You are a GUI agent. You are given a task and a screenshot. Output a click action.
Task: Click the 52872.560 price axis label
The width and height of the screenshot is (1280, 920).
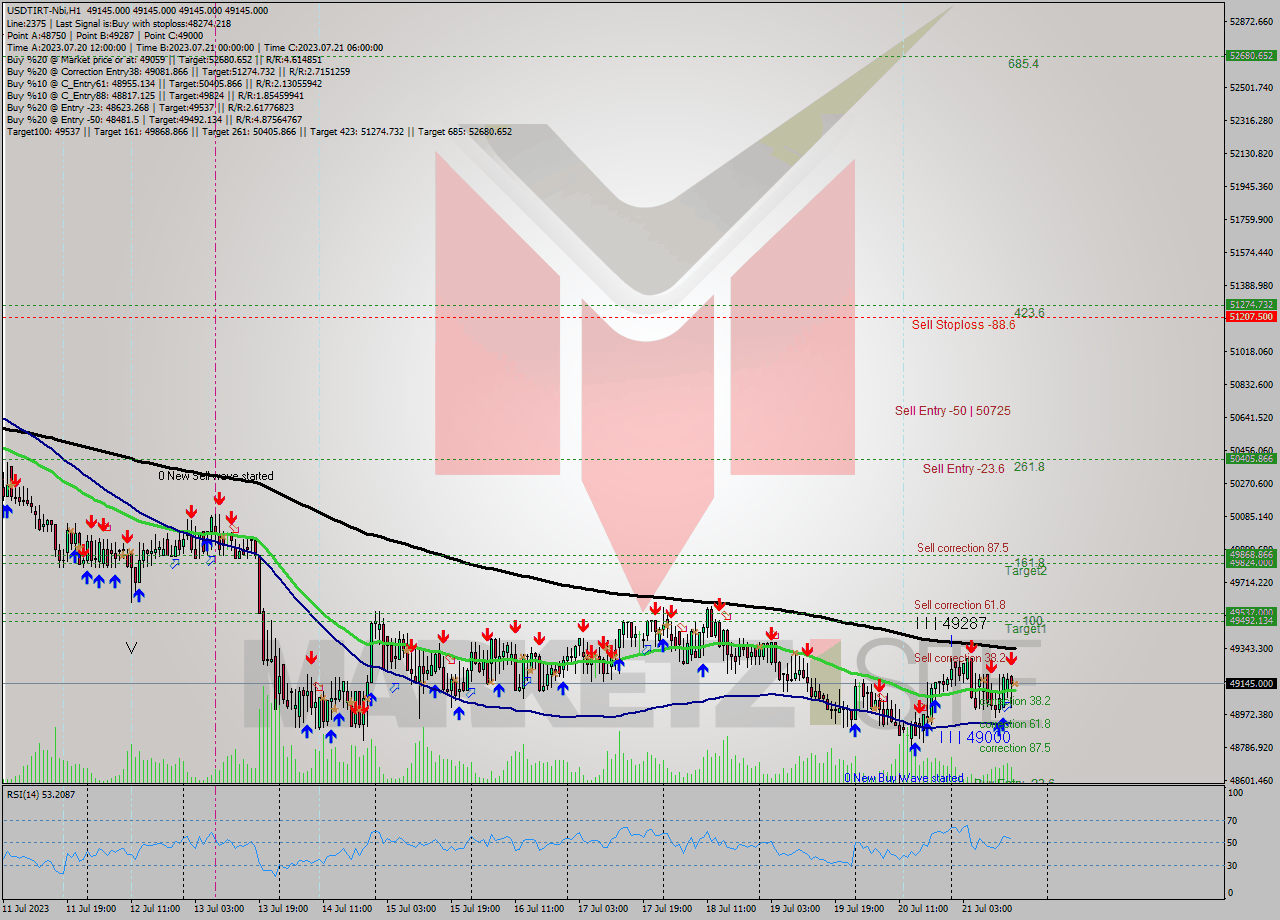click(x=1251, y=21)
